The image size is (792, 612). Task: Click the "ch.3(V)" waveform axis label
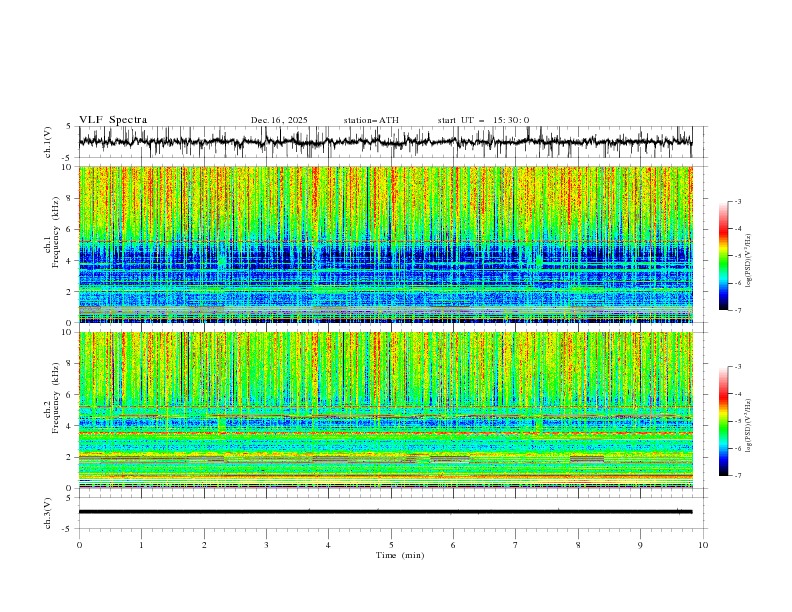48,513
